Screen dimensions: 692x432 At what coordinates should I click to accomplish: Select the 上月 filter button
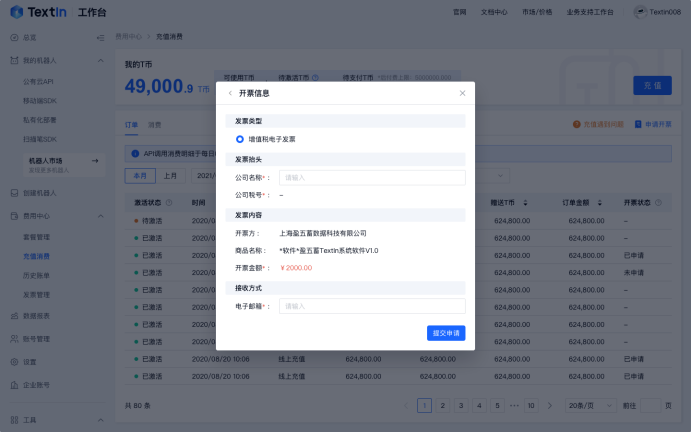pyautogui.click(x=170, y=176)
